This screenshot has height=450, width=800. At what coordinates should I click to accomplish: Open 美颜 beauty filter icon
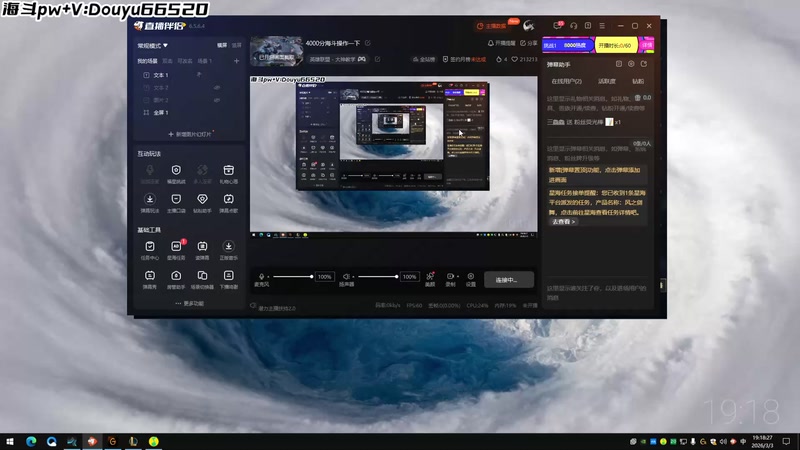pyautogui.click(x=430, y=279)
